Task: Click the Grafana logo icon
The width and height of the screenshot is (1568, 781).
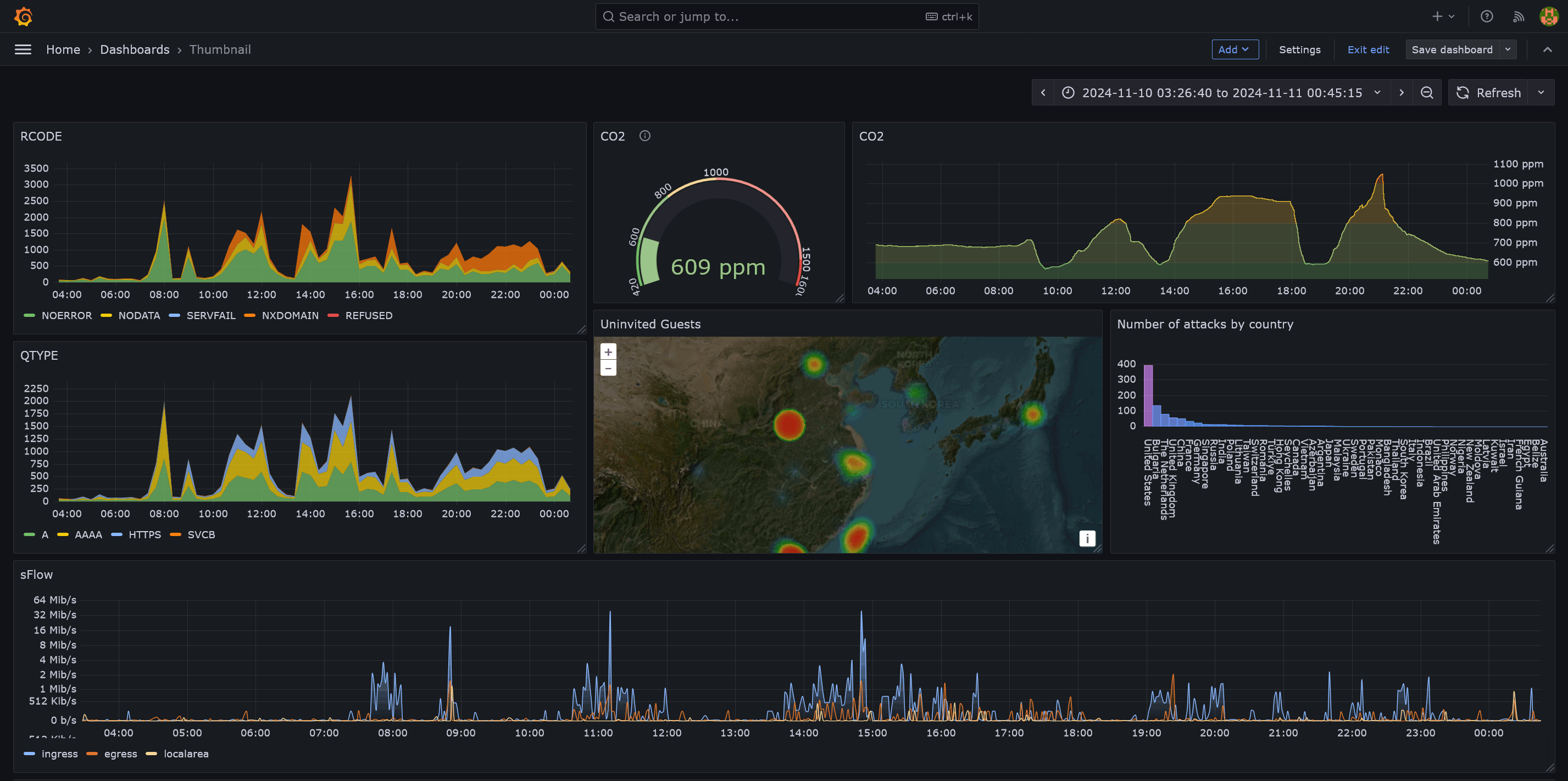Action: 23,16
